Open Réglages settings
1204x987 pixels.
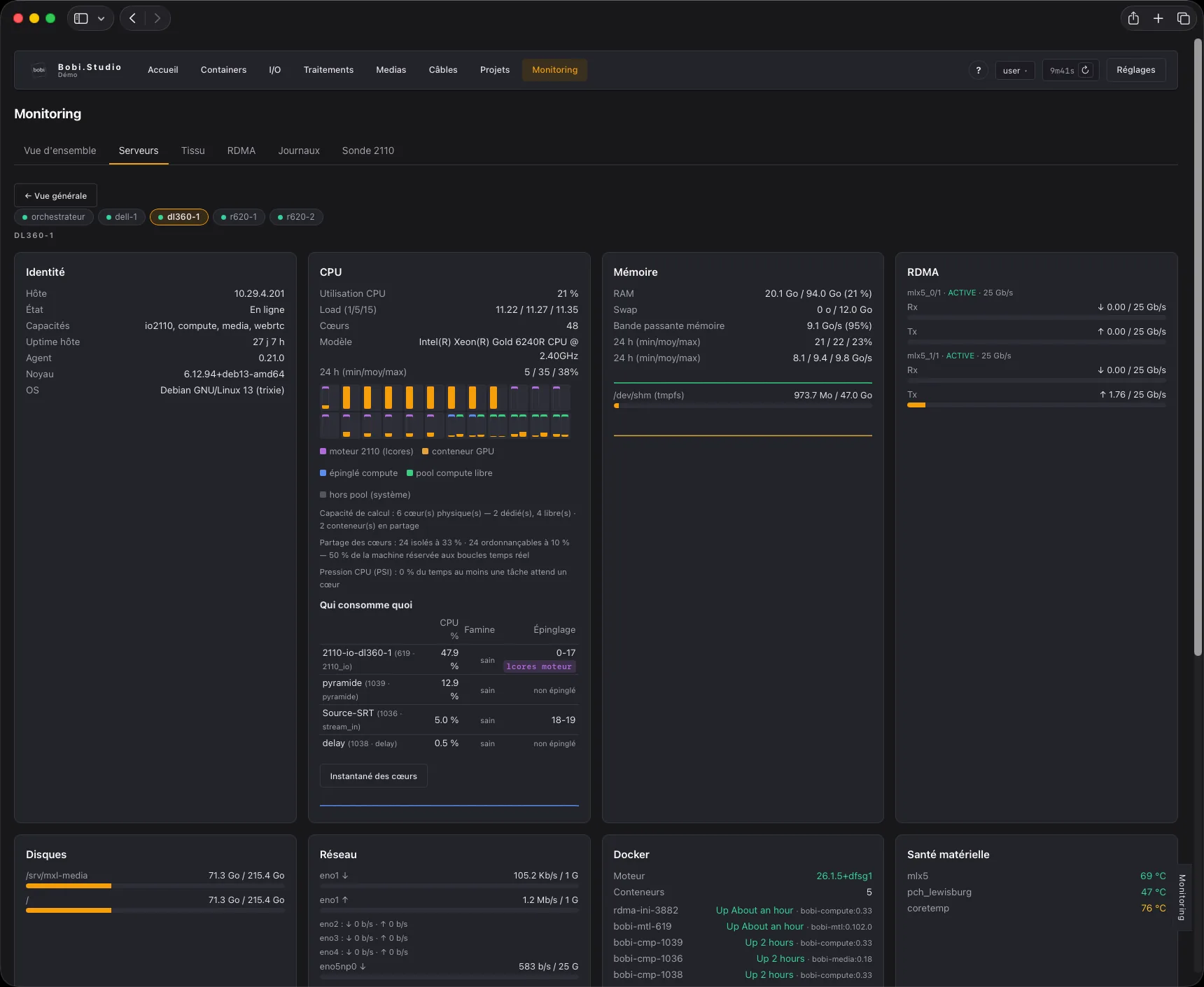(1136, 70)
